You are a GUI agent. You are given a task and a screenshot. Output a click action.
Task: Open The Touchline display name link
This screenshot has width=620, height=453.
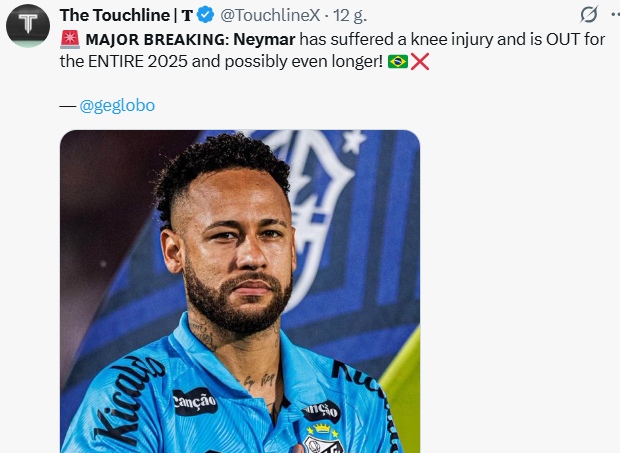coord(116,15)
